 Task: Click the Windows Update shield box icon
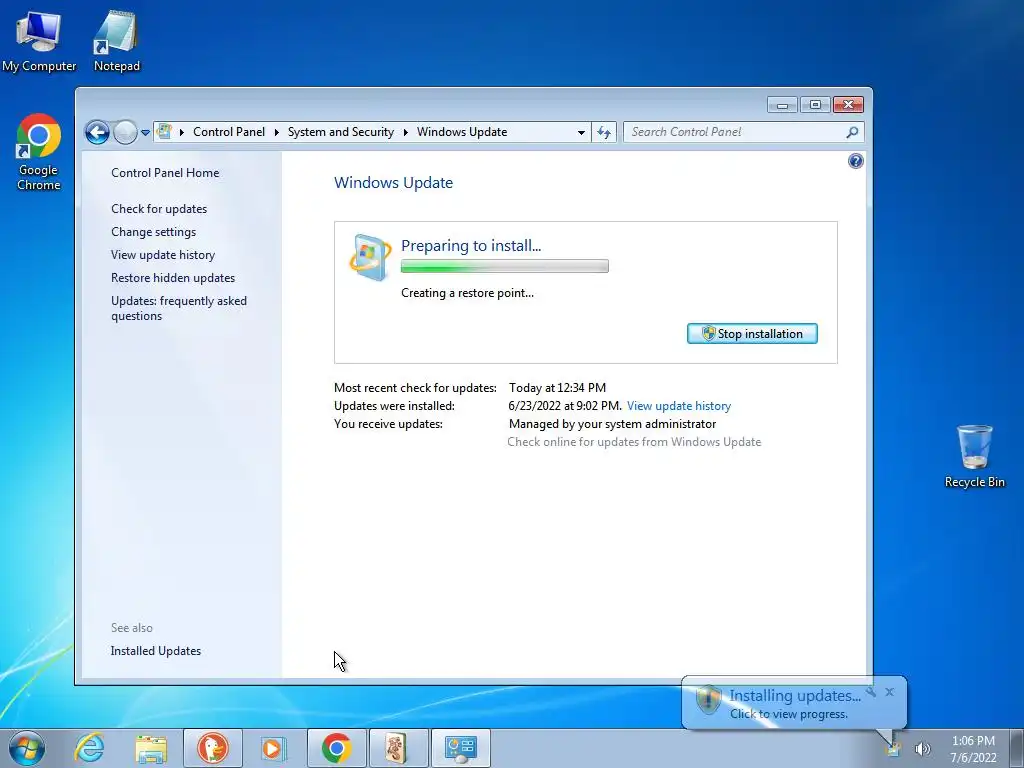[370, 257]
